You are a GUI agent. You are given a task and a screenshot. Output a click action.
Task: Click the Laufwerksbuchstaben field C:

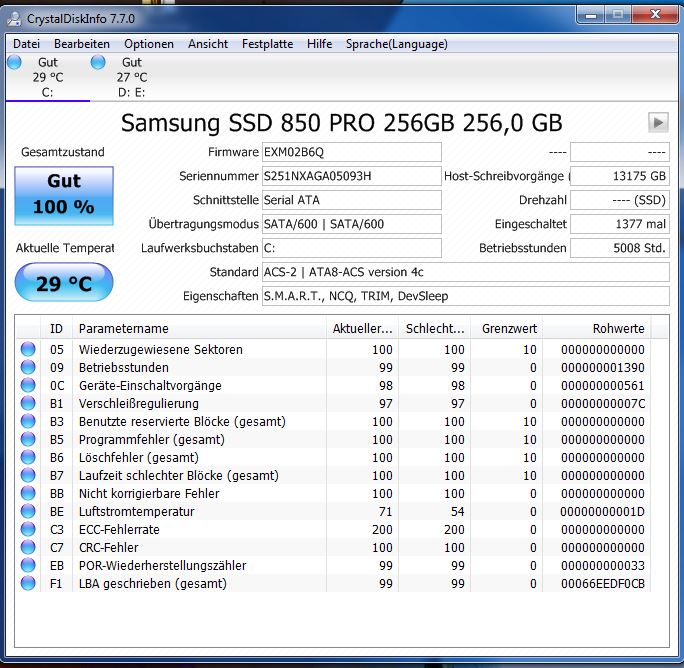(x=352, y=248)
